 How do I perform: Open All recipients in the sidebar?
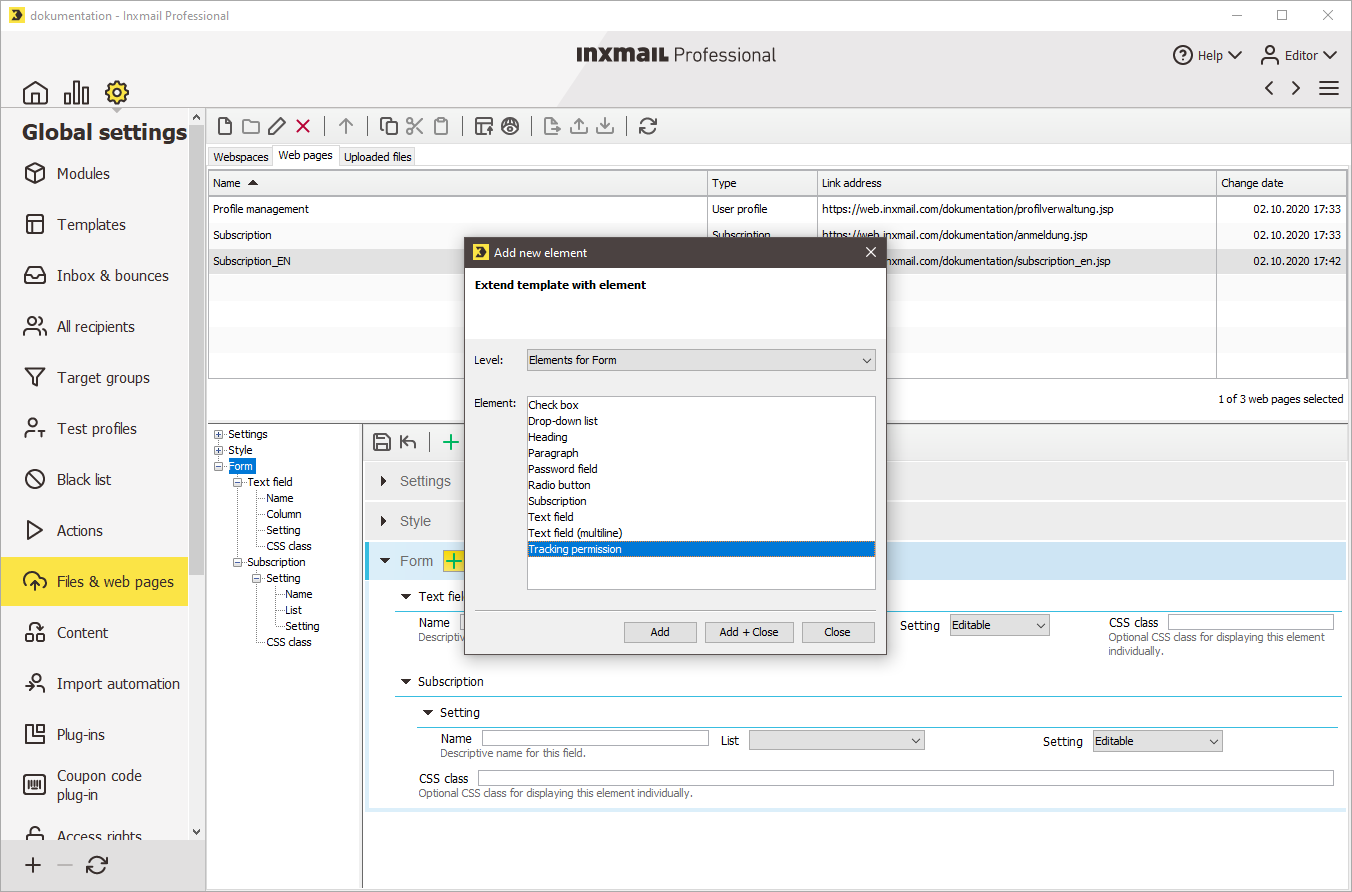click(95, 327)
